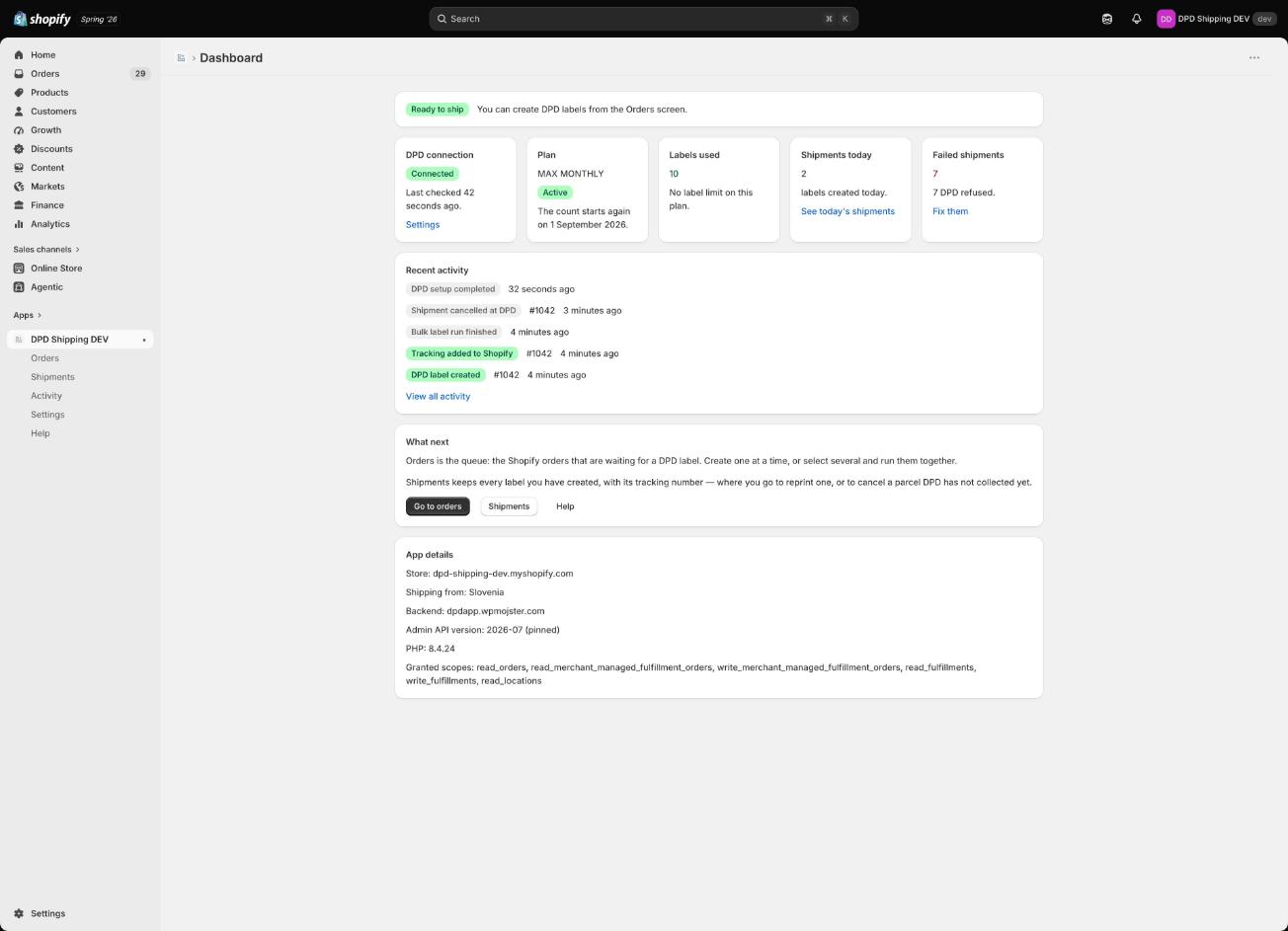
Task: Open main Orders with the 29 badge
Action: pos(80,74)
